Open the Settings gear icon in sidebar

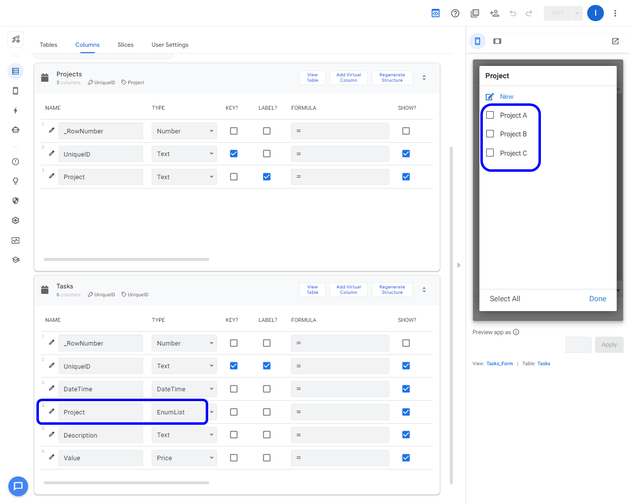click(16, 220)
